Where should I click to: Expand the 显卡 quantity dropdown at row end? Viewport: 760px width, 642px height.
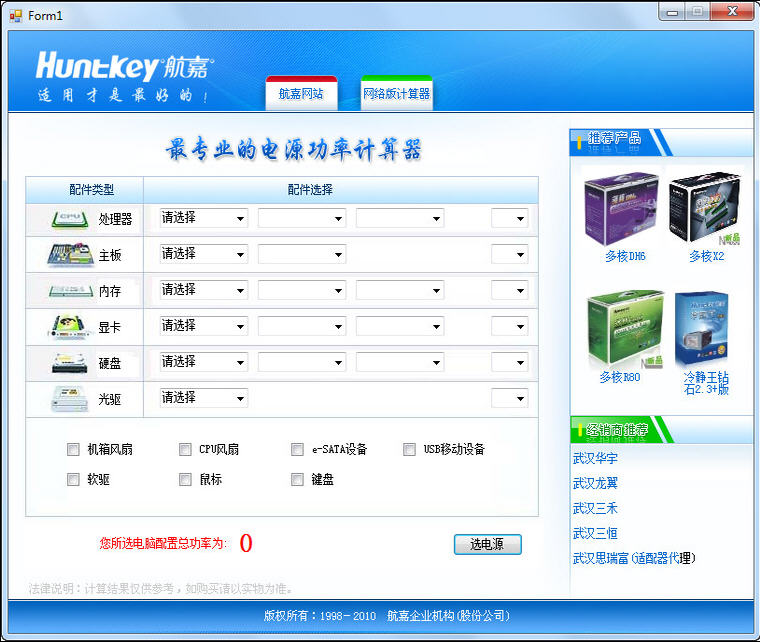point(509,326)
